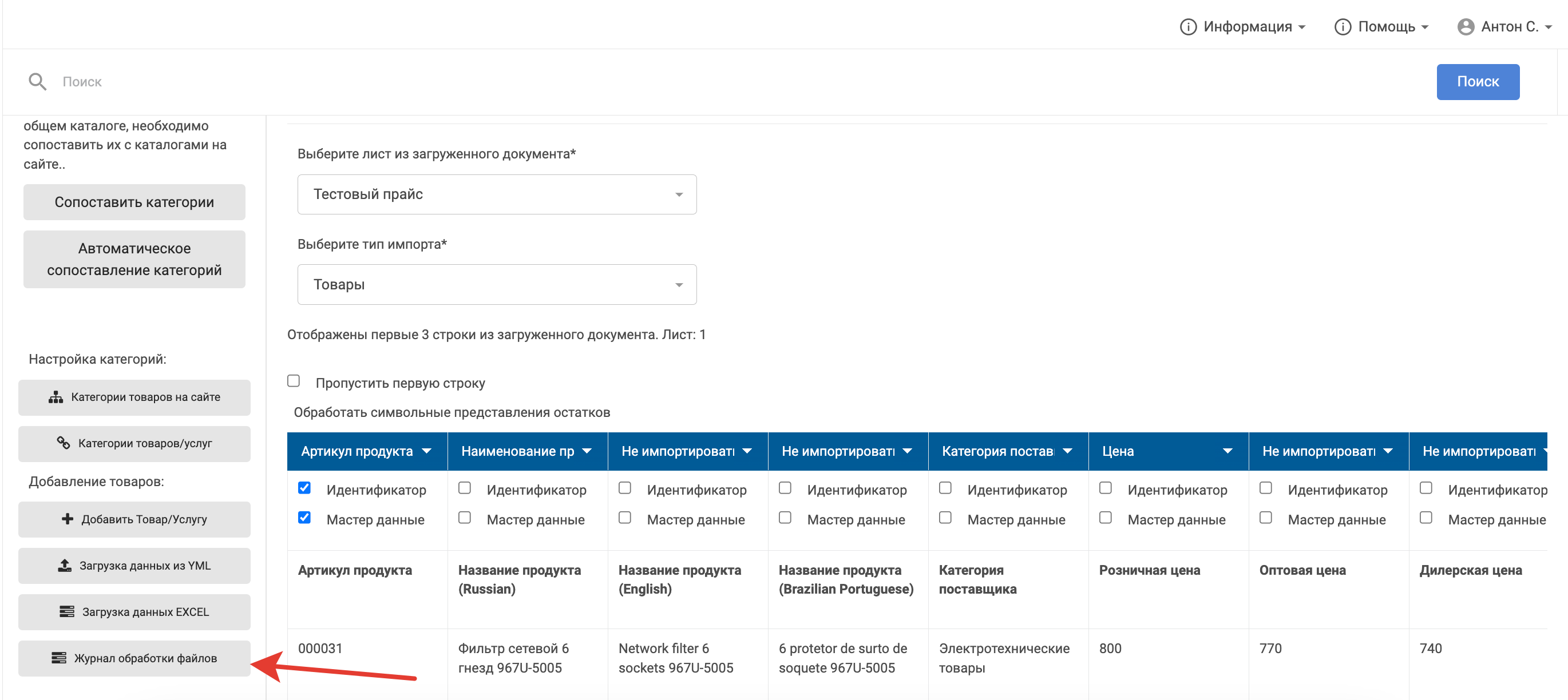Open the fourth column Не импортировать dropdown
Screen dimensions: 1568x700
tap(848, 451)
